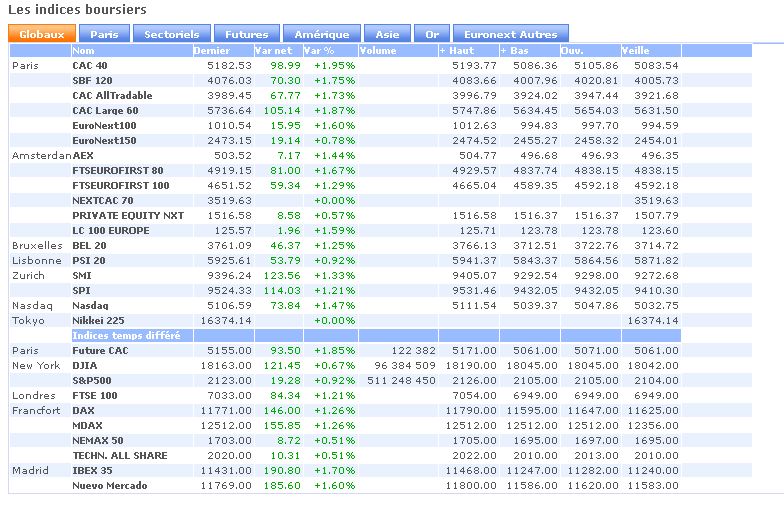
Task: Open the S&P500 index
Action: 92,380
